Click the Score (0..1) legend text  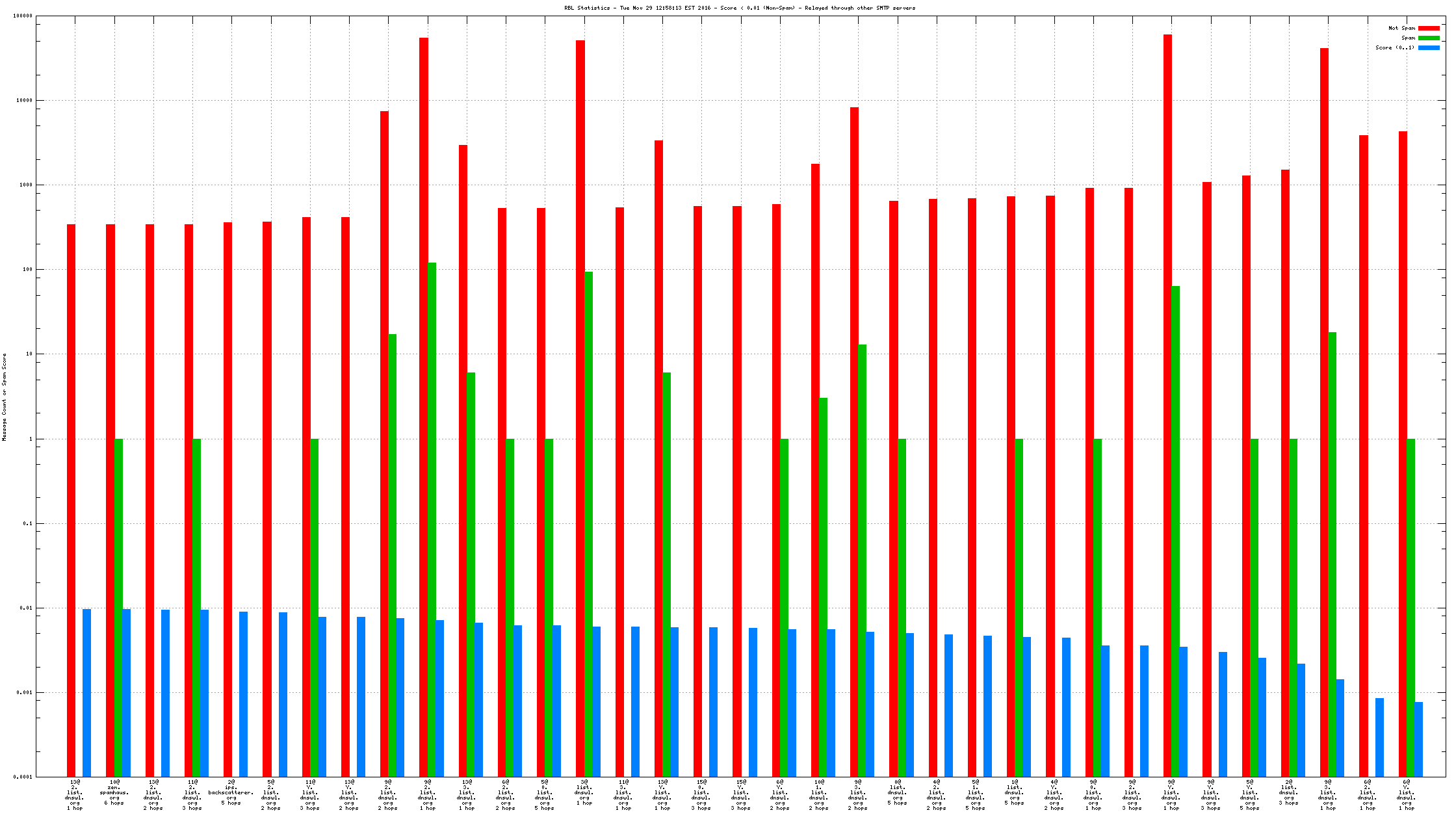1394,47
